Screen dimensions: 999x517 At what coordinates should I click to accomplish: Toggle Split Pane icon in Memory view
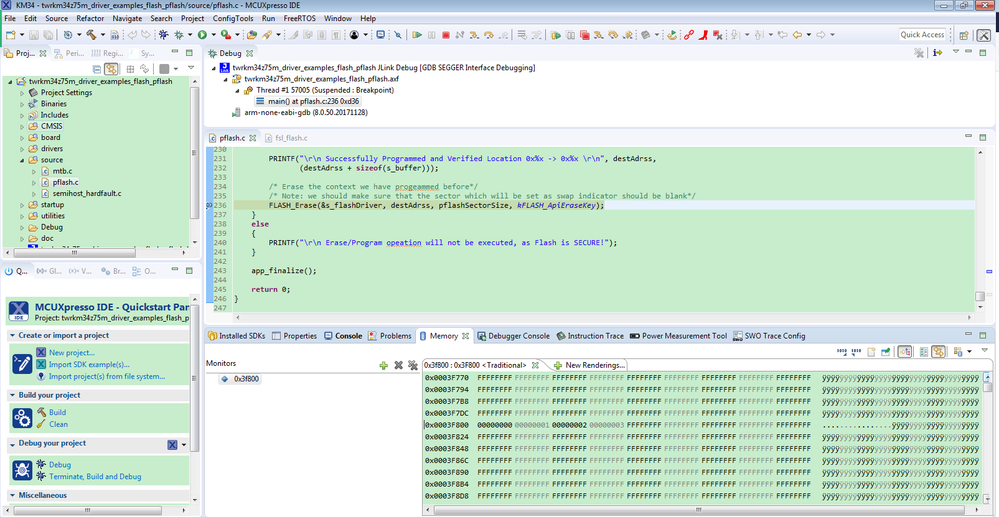coord(924,351)
